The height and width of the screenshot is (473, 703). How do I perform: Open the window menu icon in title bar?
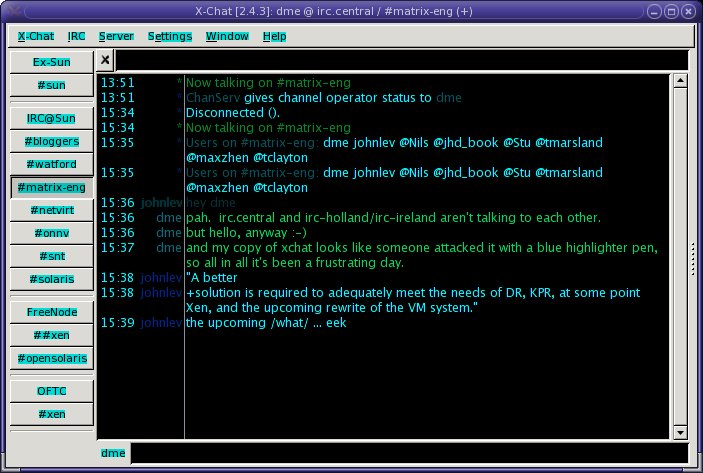coord(12,10)
